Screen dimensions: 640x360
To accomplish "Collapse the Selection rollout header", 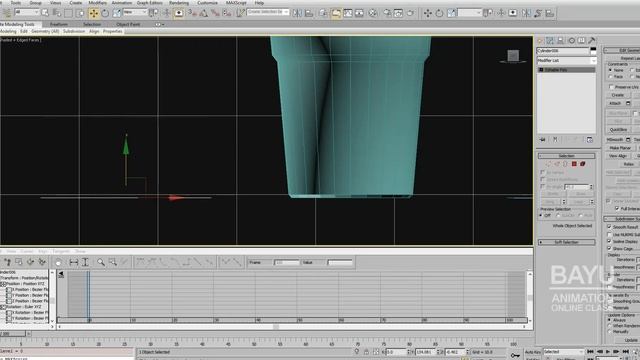I will pyautogui.click(x=567, y=156).
